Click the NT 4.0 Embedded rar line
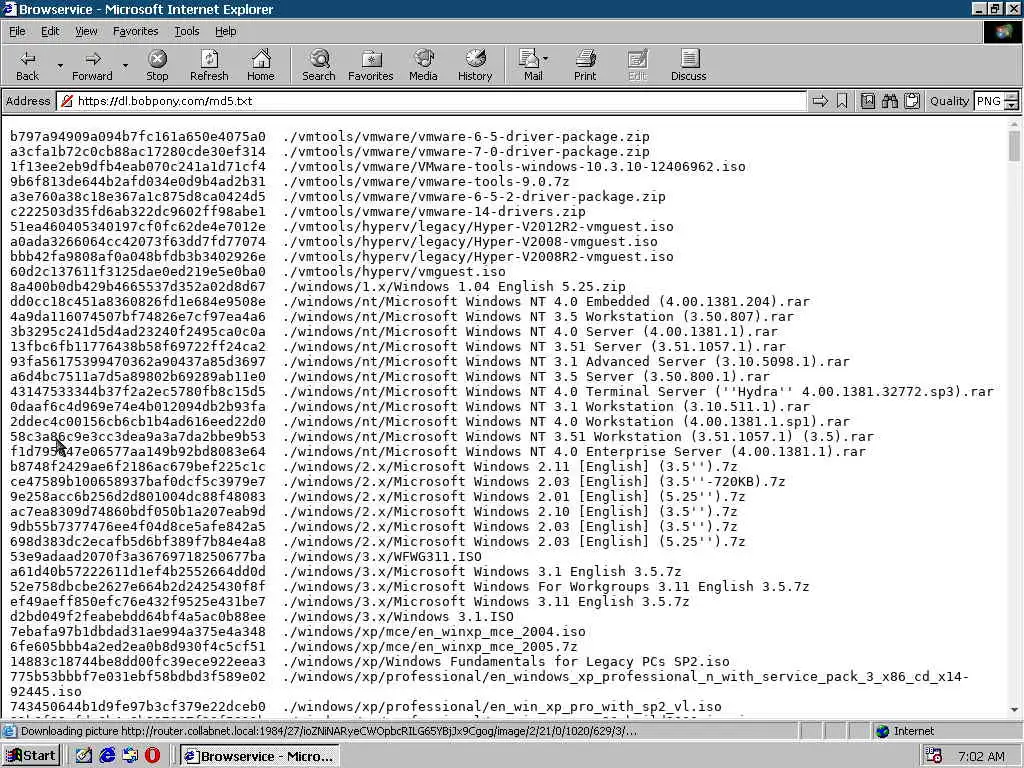This screenshot has height=768, width=1024. pos(409,302)
